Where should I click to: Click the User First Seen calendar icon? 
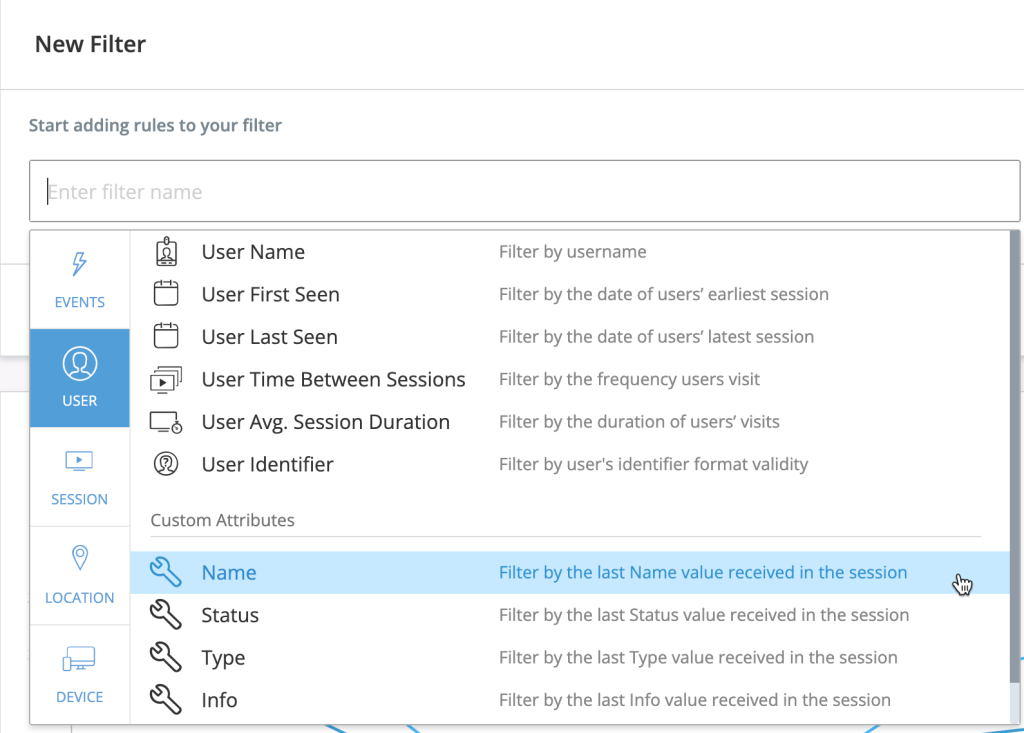[x=166, y=294]
